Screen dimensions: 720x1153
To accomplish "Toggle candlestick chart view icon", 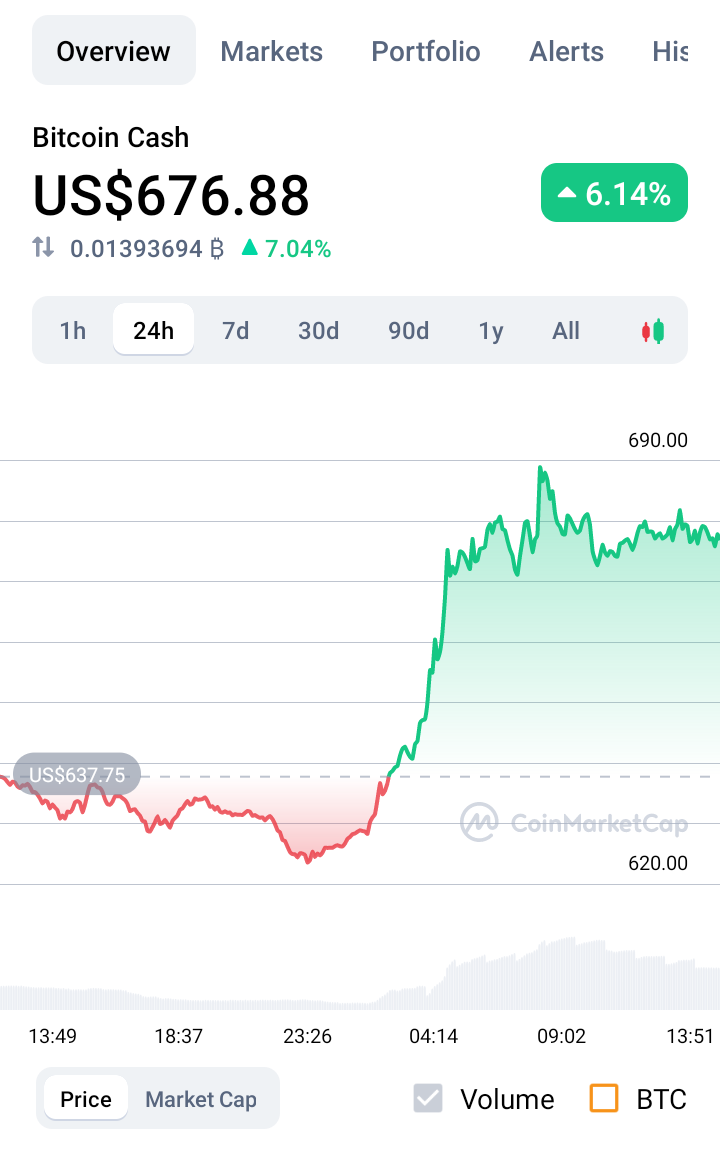I will [653, 331].
